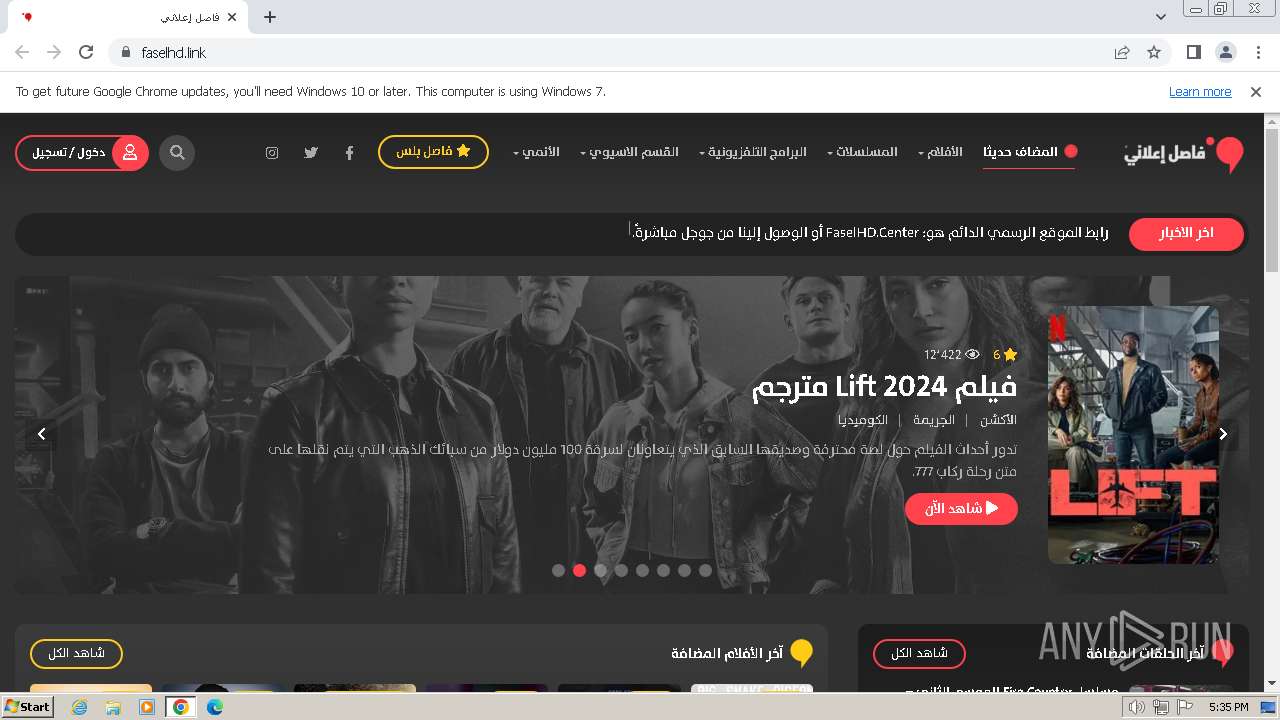Select the first carousel dot indicator
This screenshot has width=1280, height=720.
[558, 570]
